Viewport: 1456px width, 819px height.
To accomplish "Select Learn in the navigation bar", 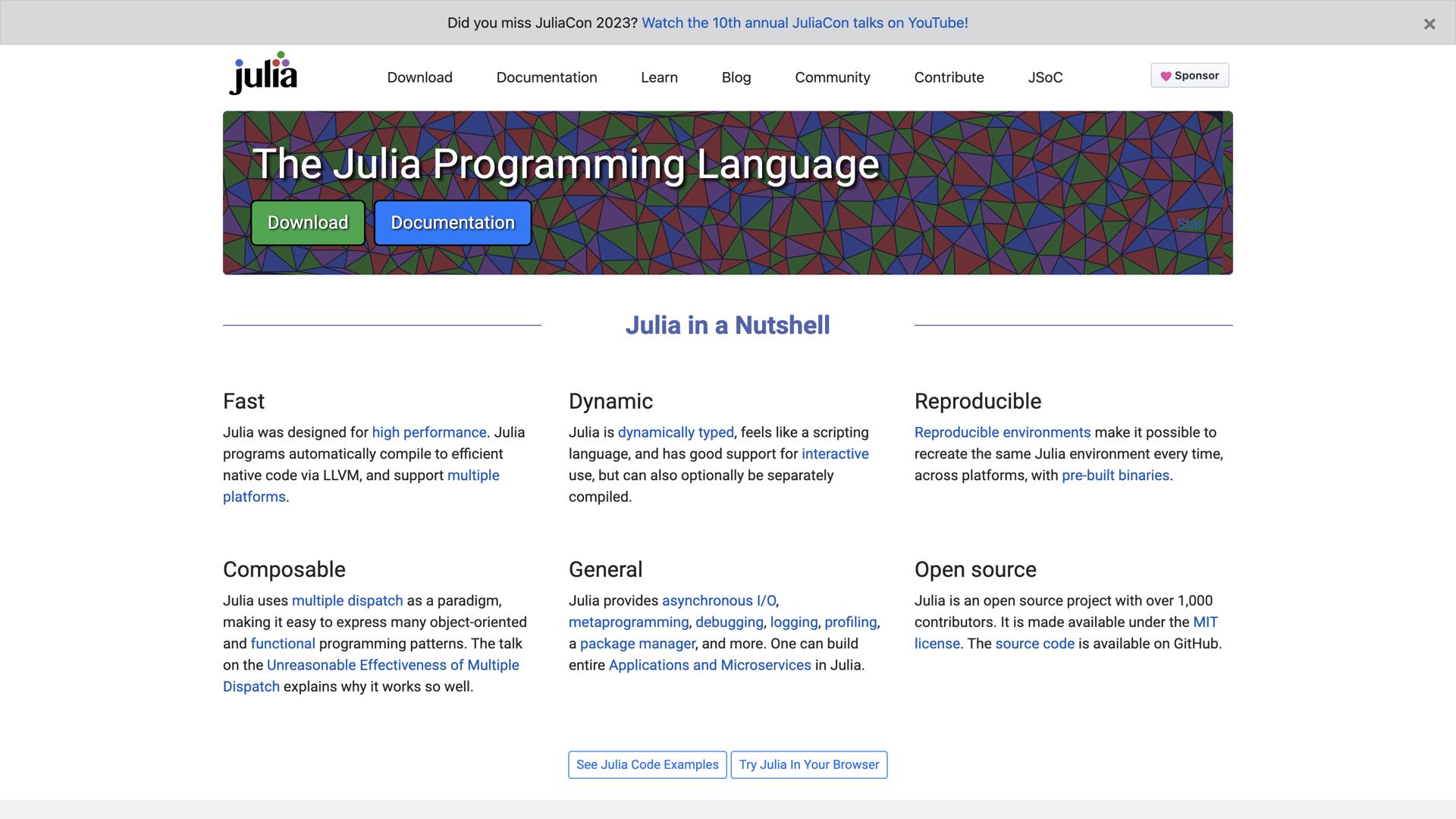I will [x=658, y=77].
